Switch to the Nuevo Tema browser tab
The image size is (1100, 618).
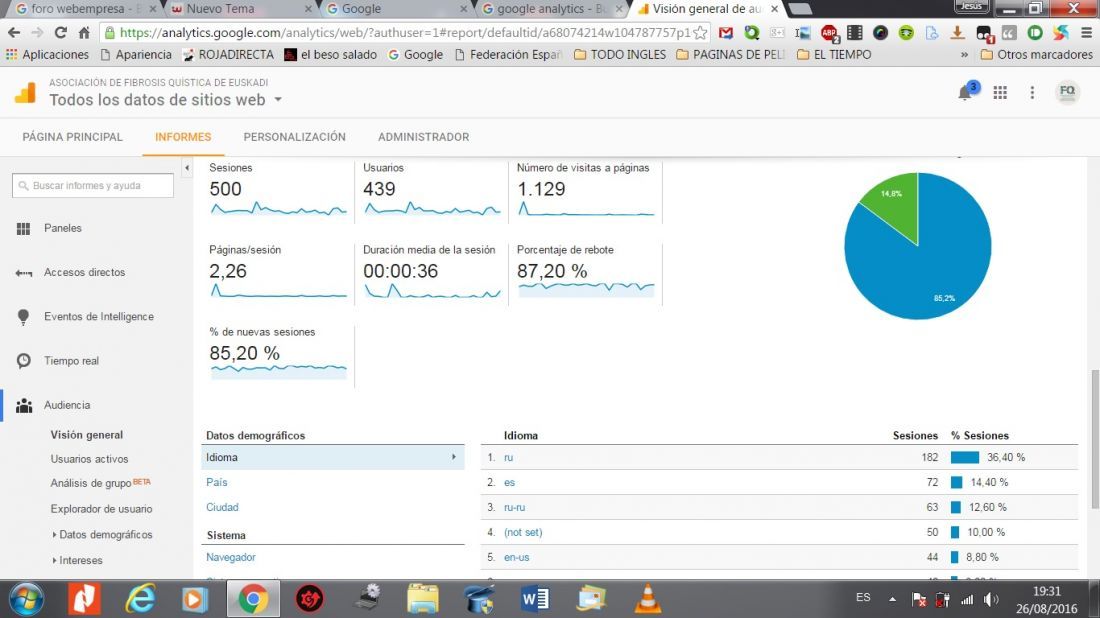tap(241, 9)
